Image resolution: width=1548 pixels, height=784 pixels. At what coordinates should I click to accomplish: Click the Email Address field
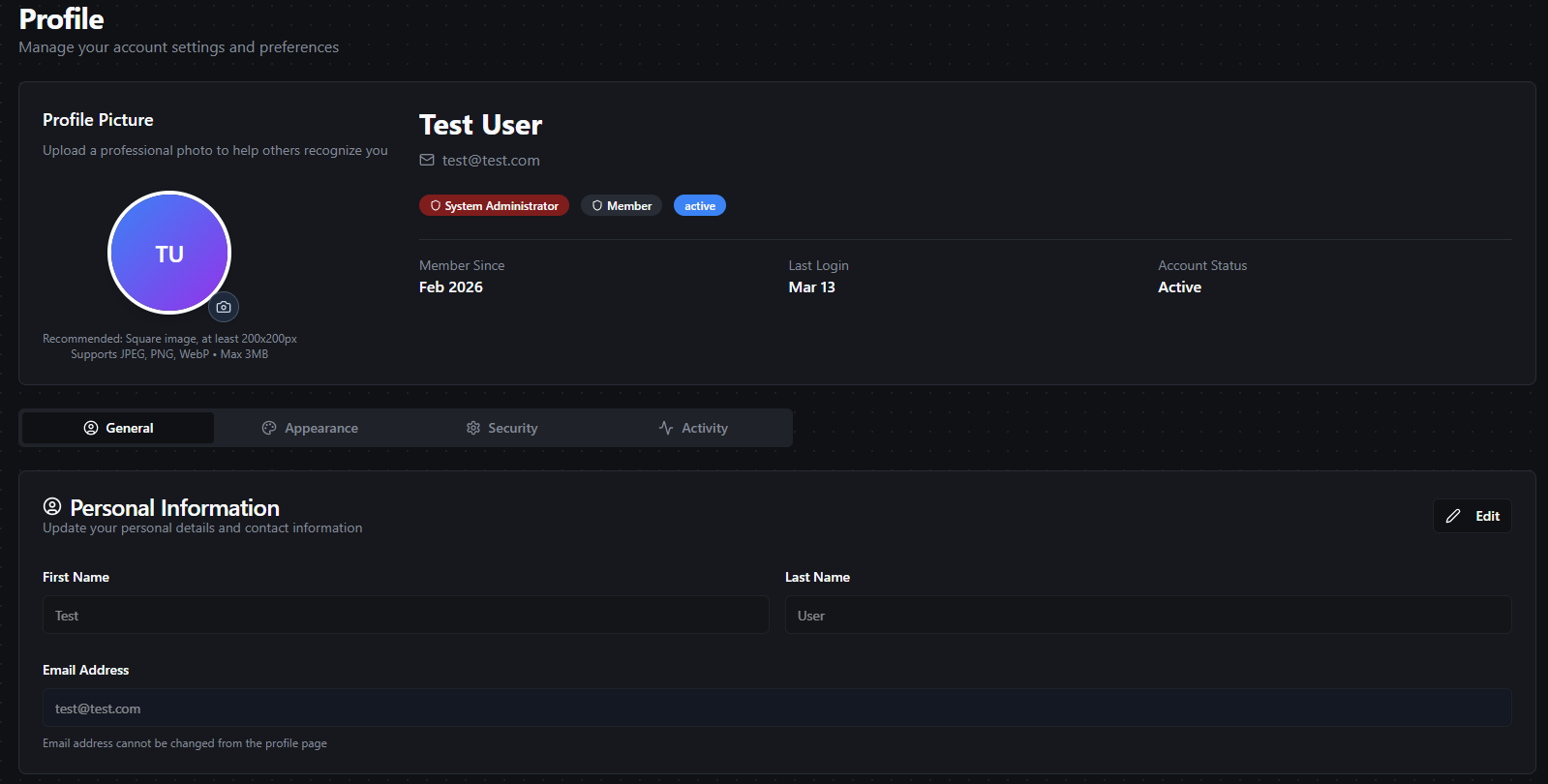(x=777, y=708)
